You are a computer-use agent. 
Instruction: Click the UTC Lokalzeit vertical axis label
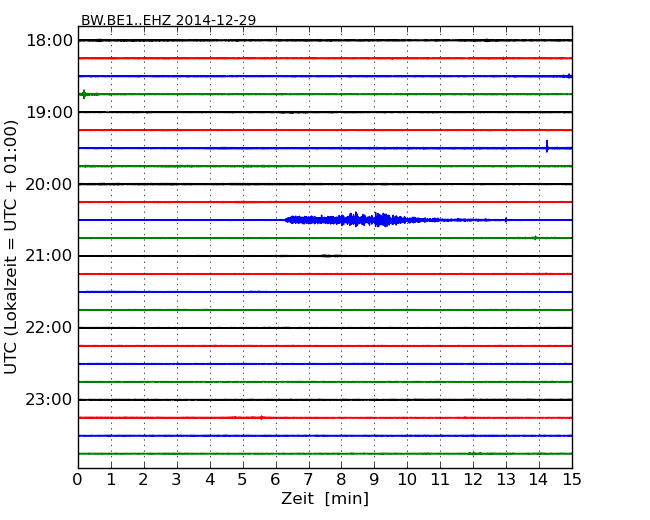point(11,247)
